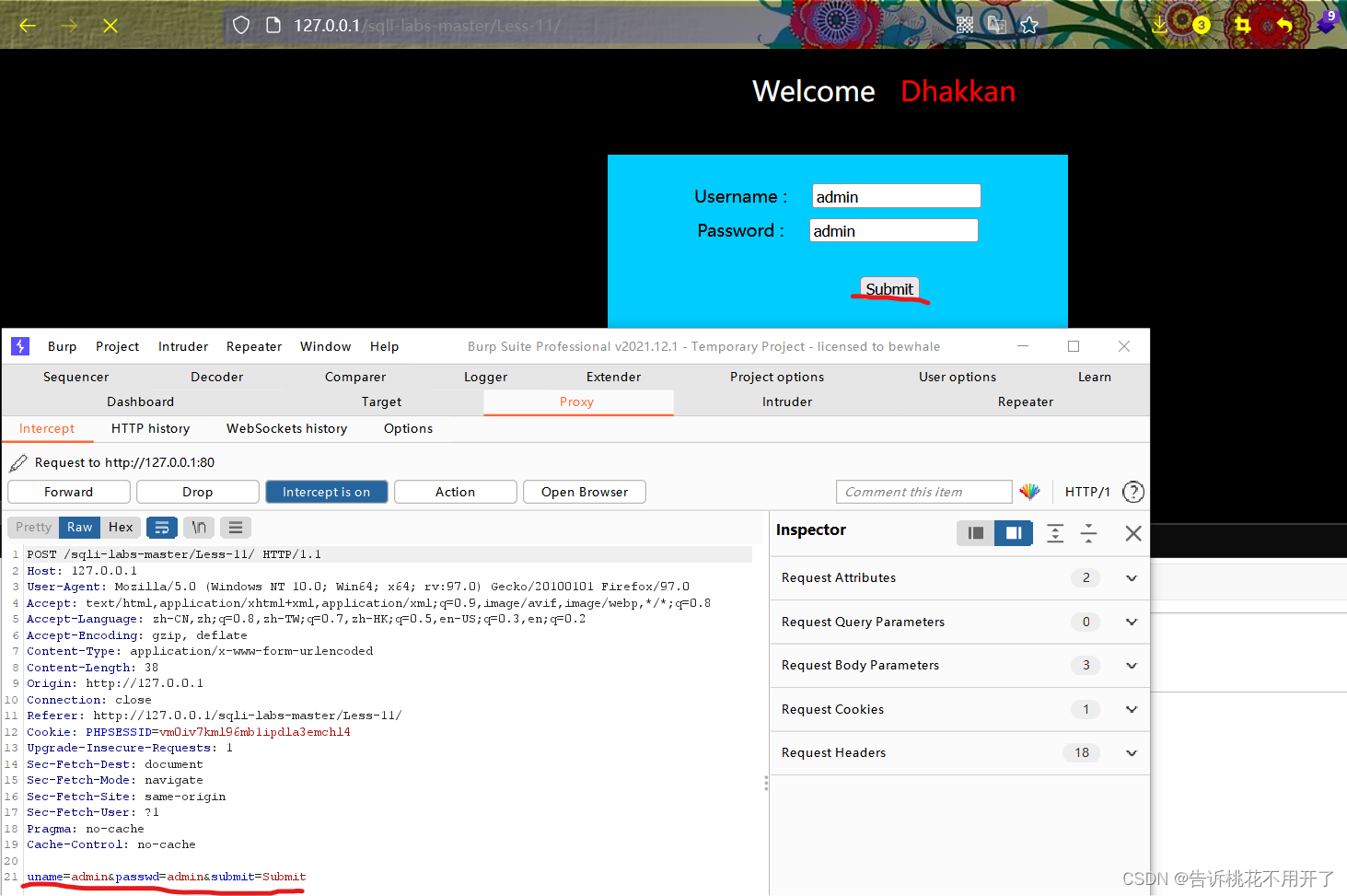Click the Open Browser button
Screen dimensions: 1347x896
click(585, 492)
